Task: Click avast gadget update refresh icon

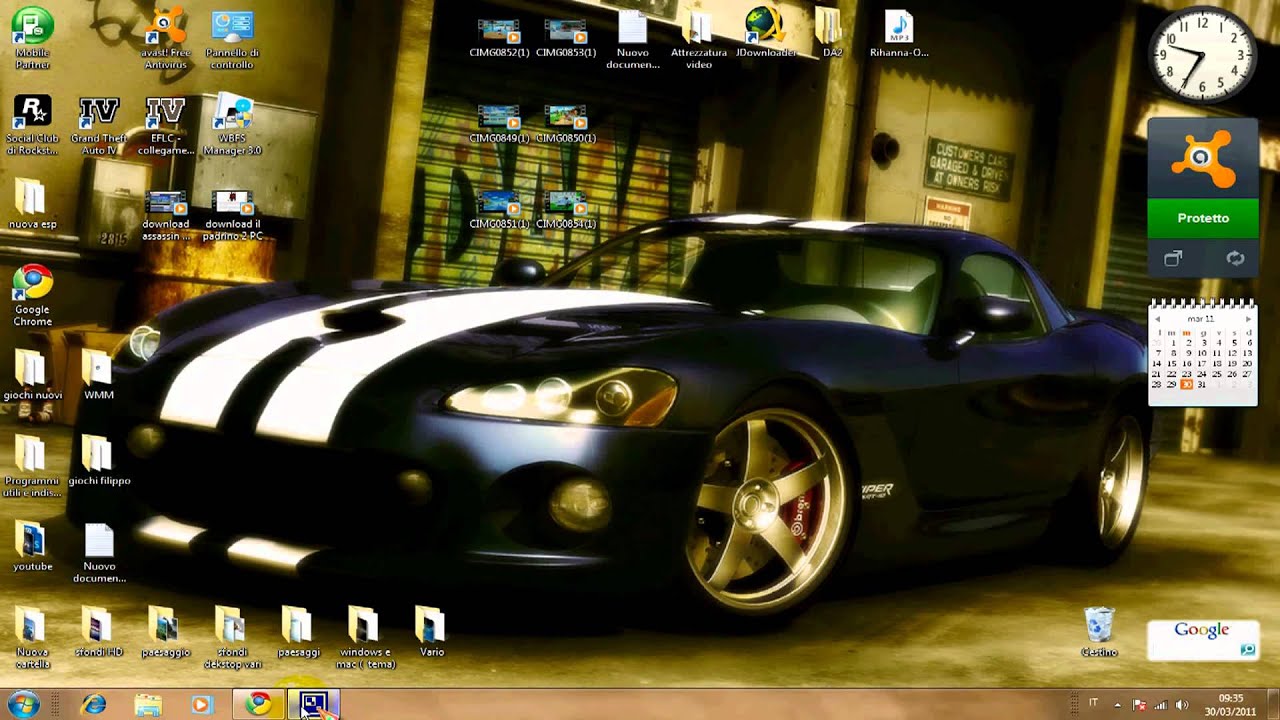Action: click(x=1235, y=259)
